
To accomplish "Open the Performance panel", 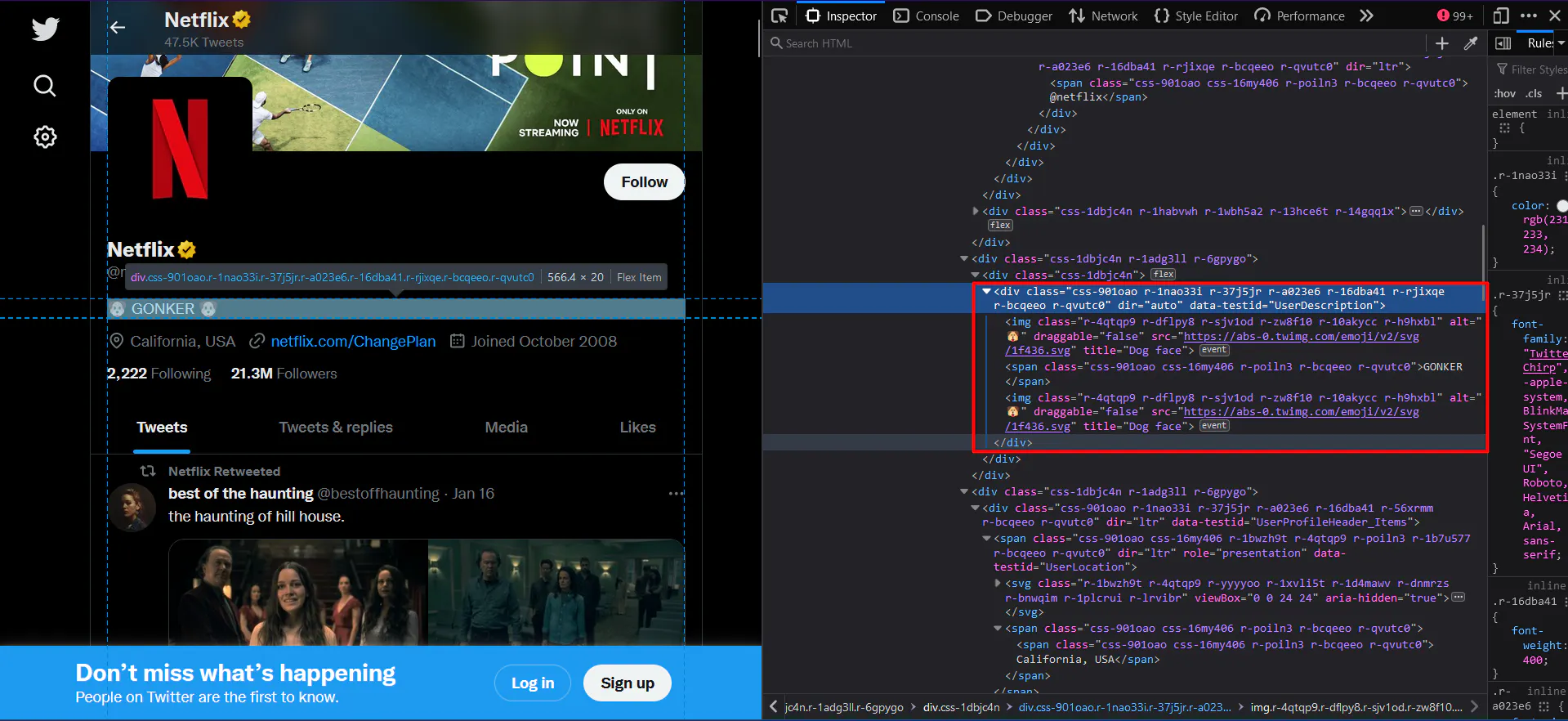I will [1299, 16].
